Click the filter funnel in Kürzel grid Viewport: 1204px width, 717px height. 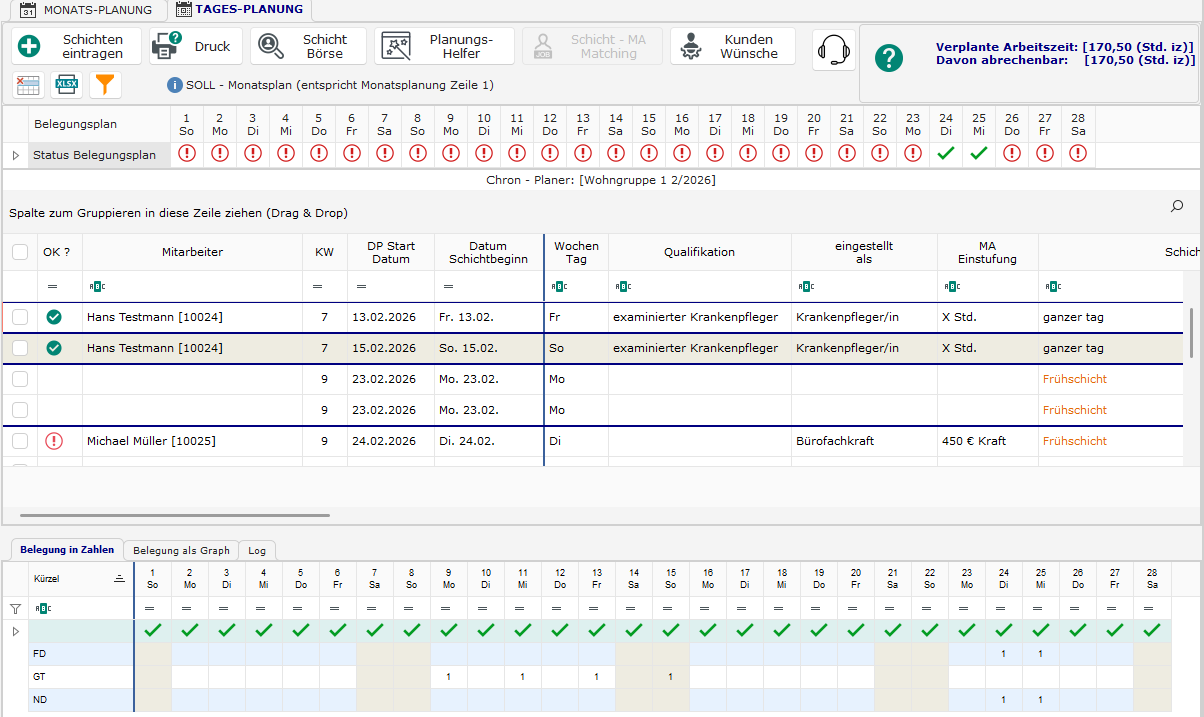point(15,608)
